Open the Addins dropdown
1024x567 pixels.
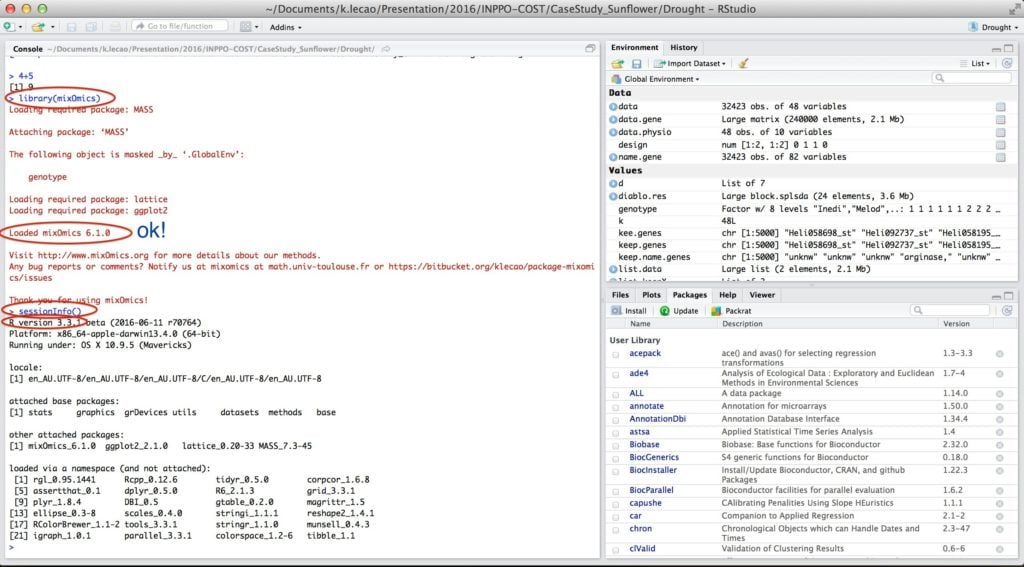point(285,27)
